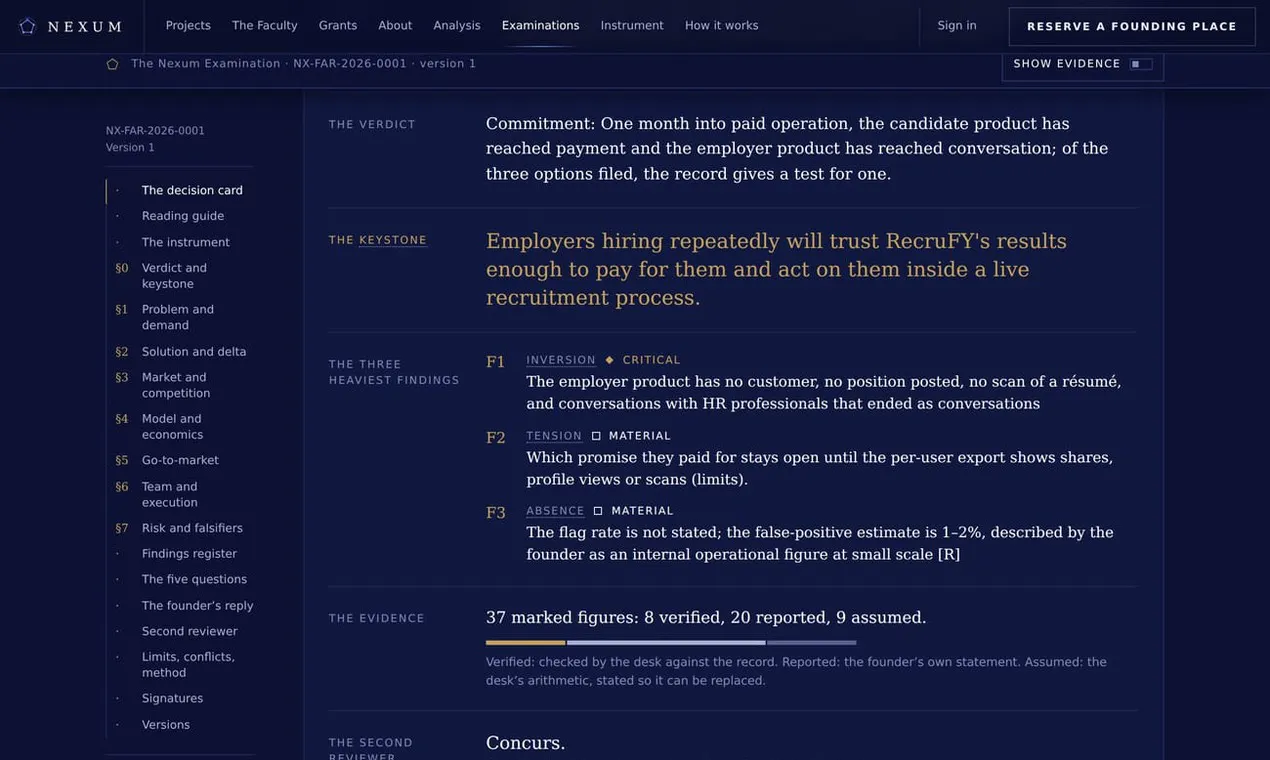Click the breadcrumb 'The Nexum Examination' text
1270x760 pixels.
pyautogui.click(x=206, y=64)
